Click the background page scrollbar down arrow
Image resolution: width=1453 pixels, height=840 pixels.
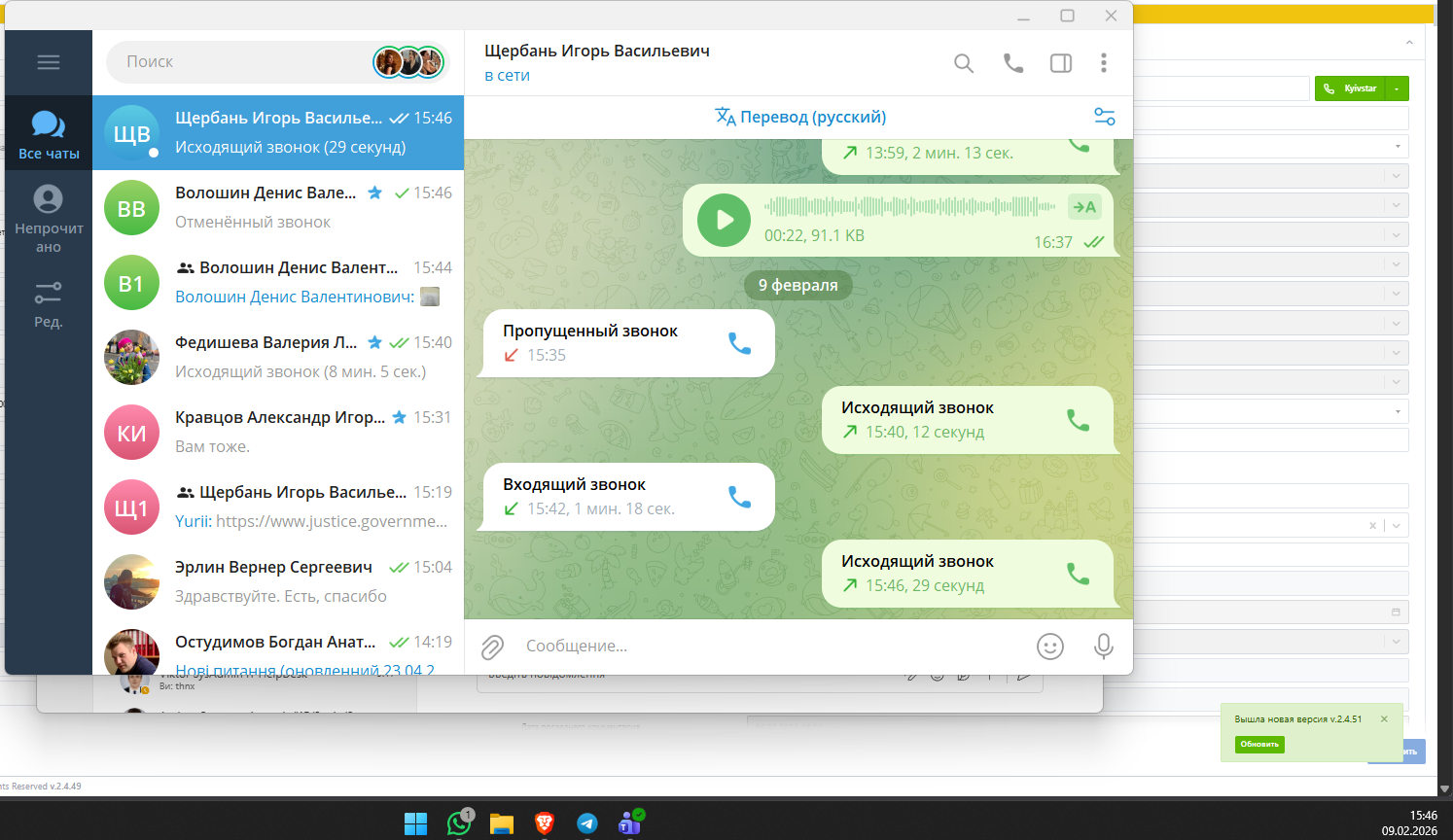(x=1444, y=789)
